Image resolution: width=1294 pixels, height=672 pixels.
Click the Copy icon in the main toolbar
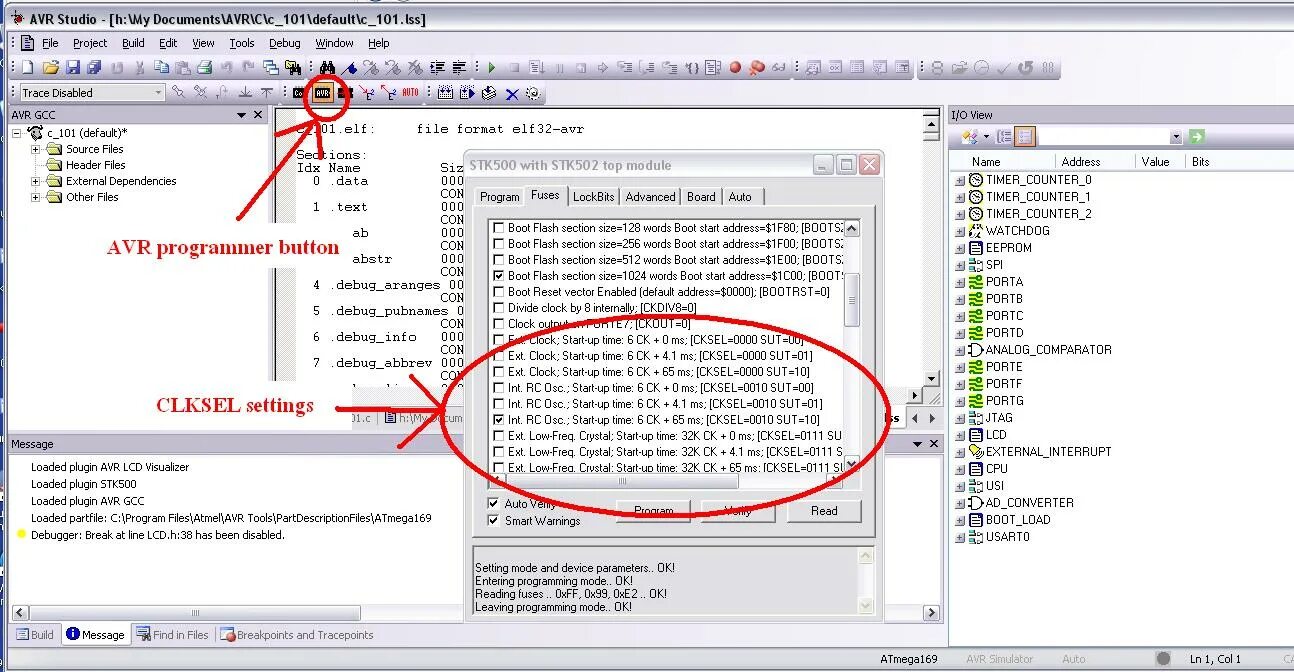(160, 68)
